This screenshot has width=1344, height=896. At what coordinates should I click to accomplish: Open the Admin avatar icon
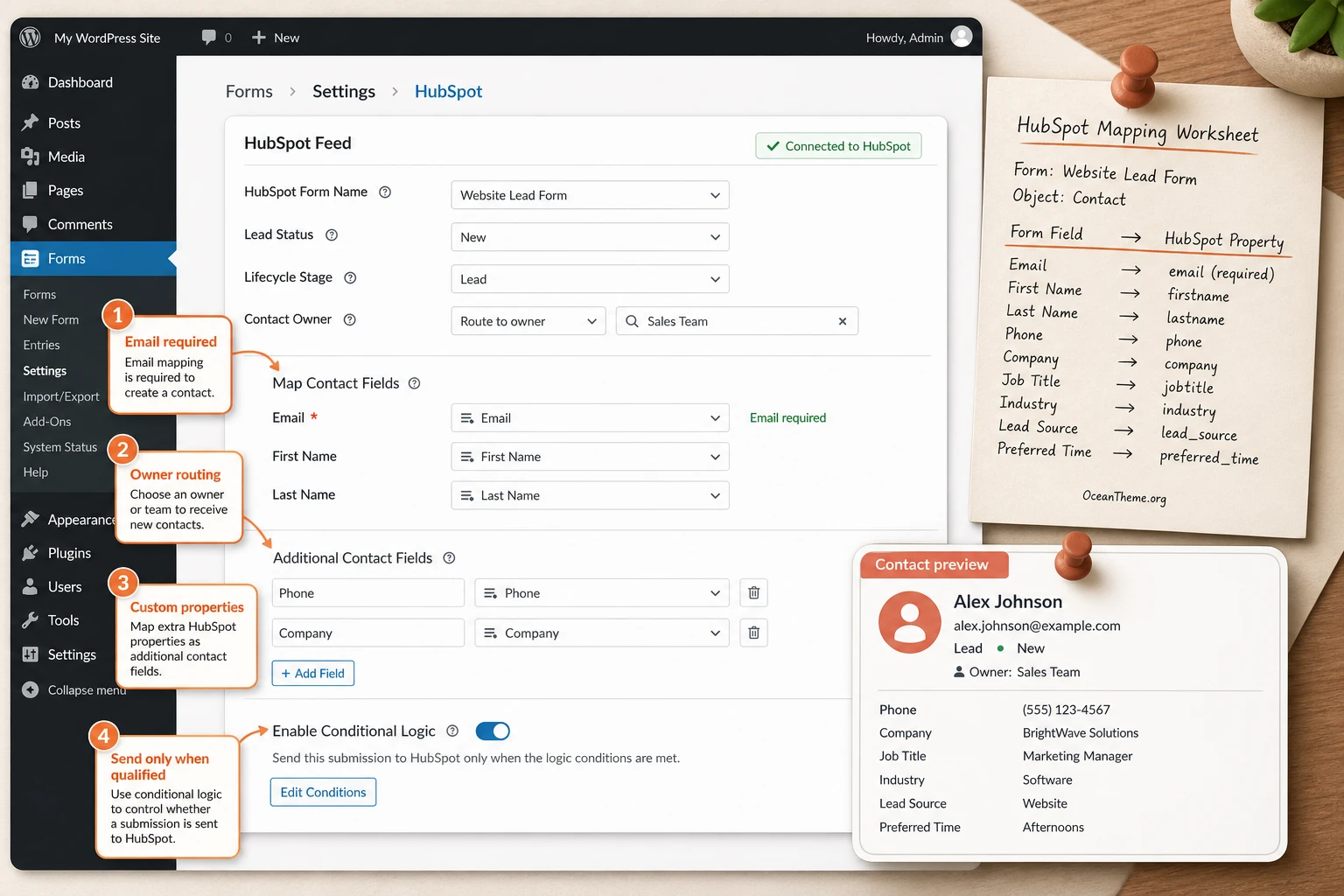962,37
